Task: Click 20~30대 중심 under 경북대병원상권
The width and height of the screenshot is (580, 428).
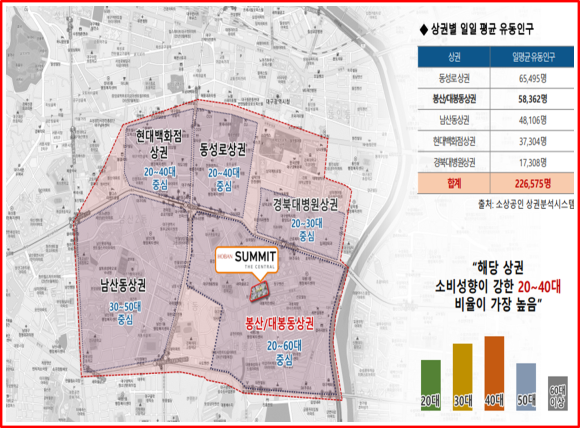Action: (x=307, y=229)
